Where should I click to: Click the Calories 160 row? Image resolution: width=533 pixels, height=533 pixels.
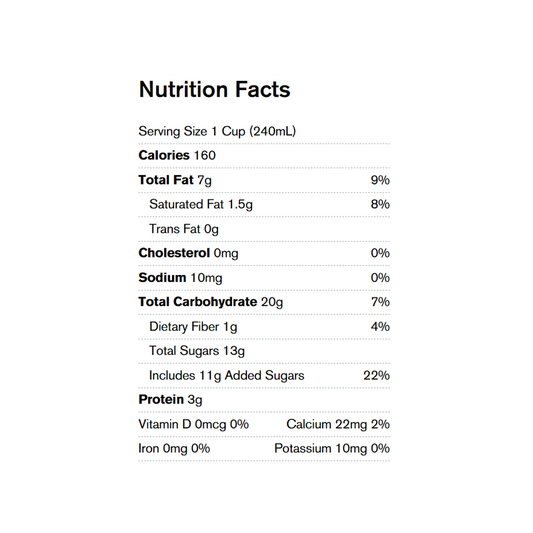[x=264, y=156]
